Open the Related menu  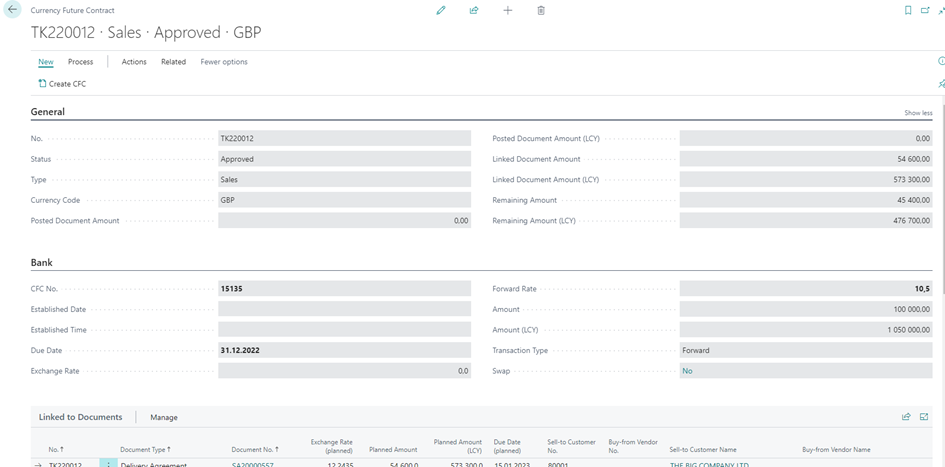pos(173,62)
